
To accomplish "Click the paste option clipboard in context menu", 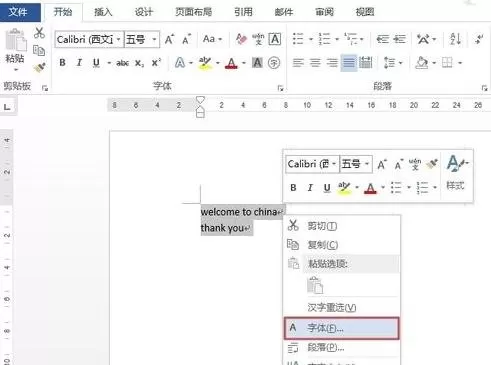I will [x=315, y=285].
